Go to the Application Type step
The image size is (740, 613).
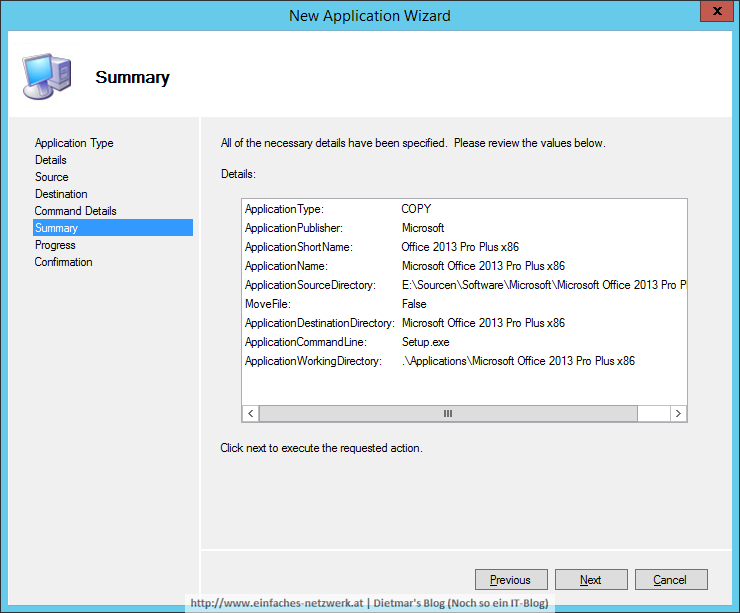[x=74, y=143]
